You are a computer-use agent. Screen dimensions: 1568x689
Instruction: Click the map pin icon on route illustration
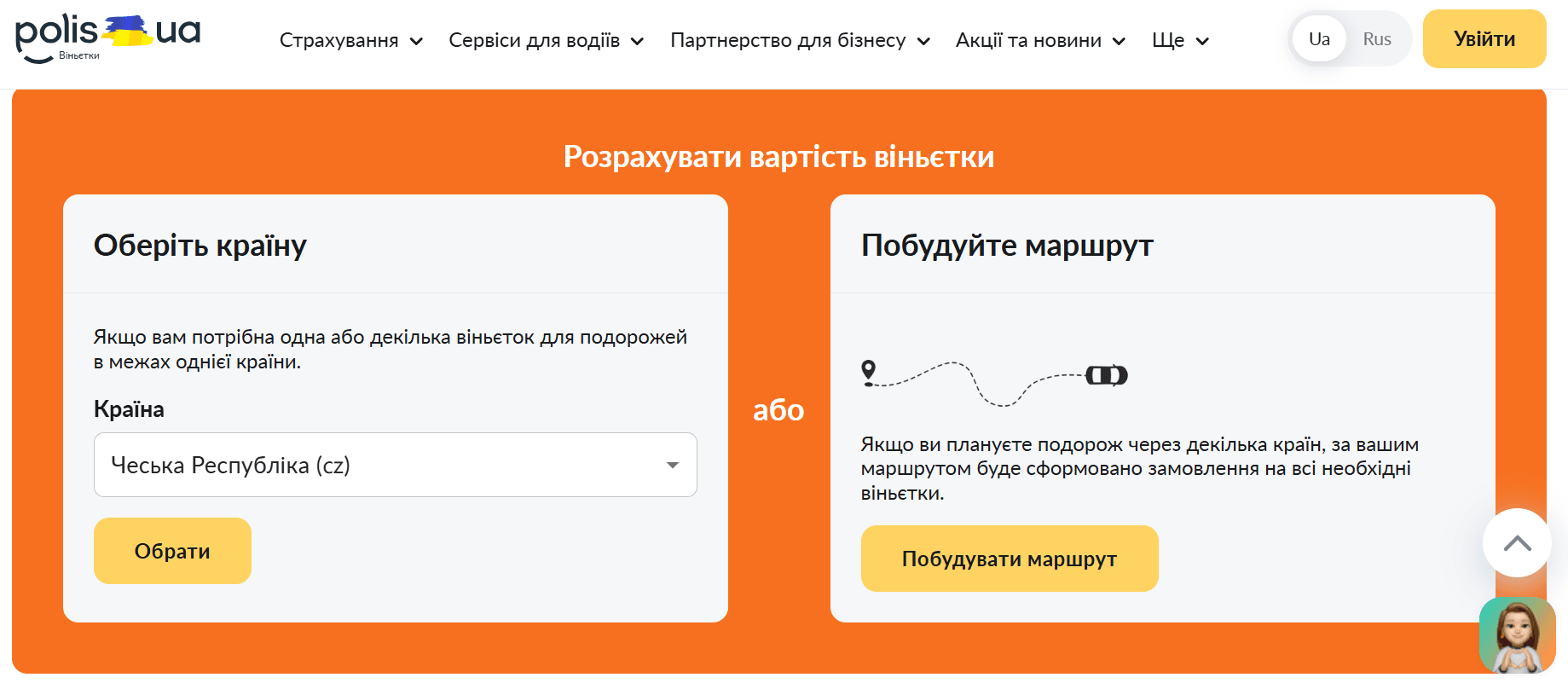pyautogui.click(x=868, y=371)
